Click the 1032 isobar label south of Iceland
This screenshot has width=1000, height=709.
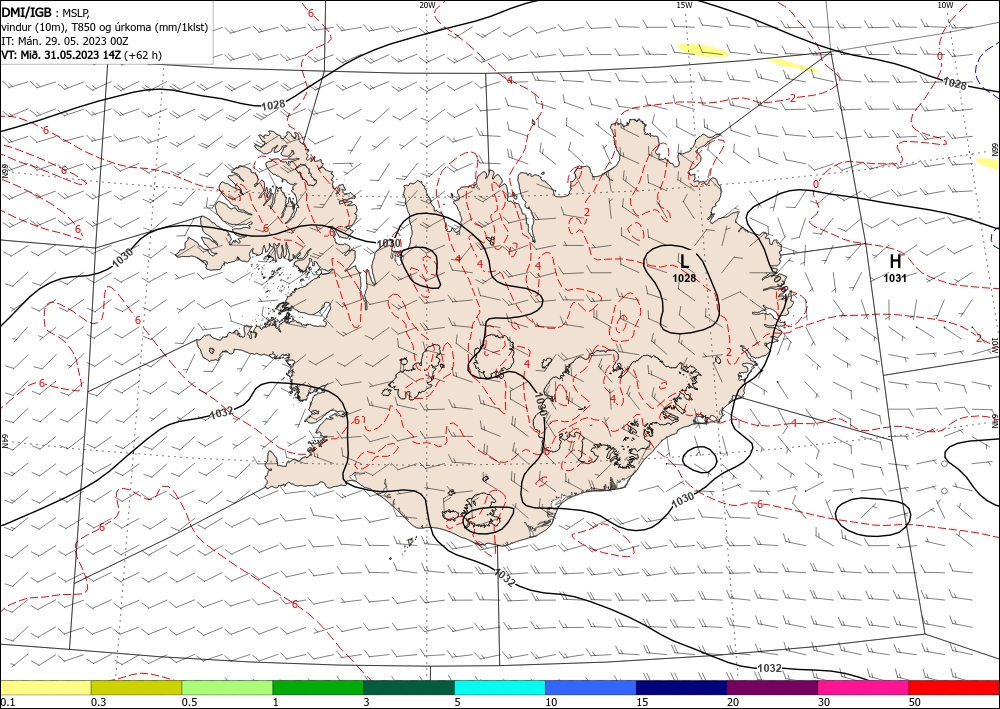pos(504,578)
